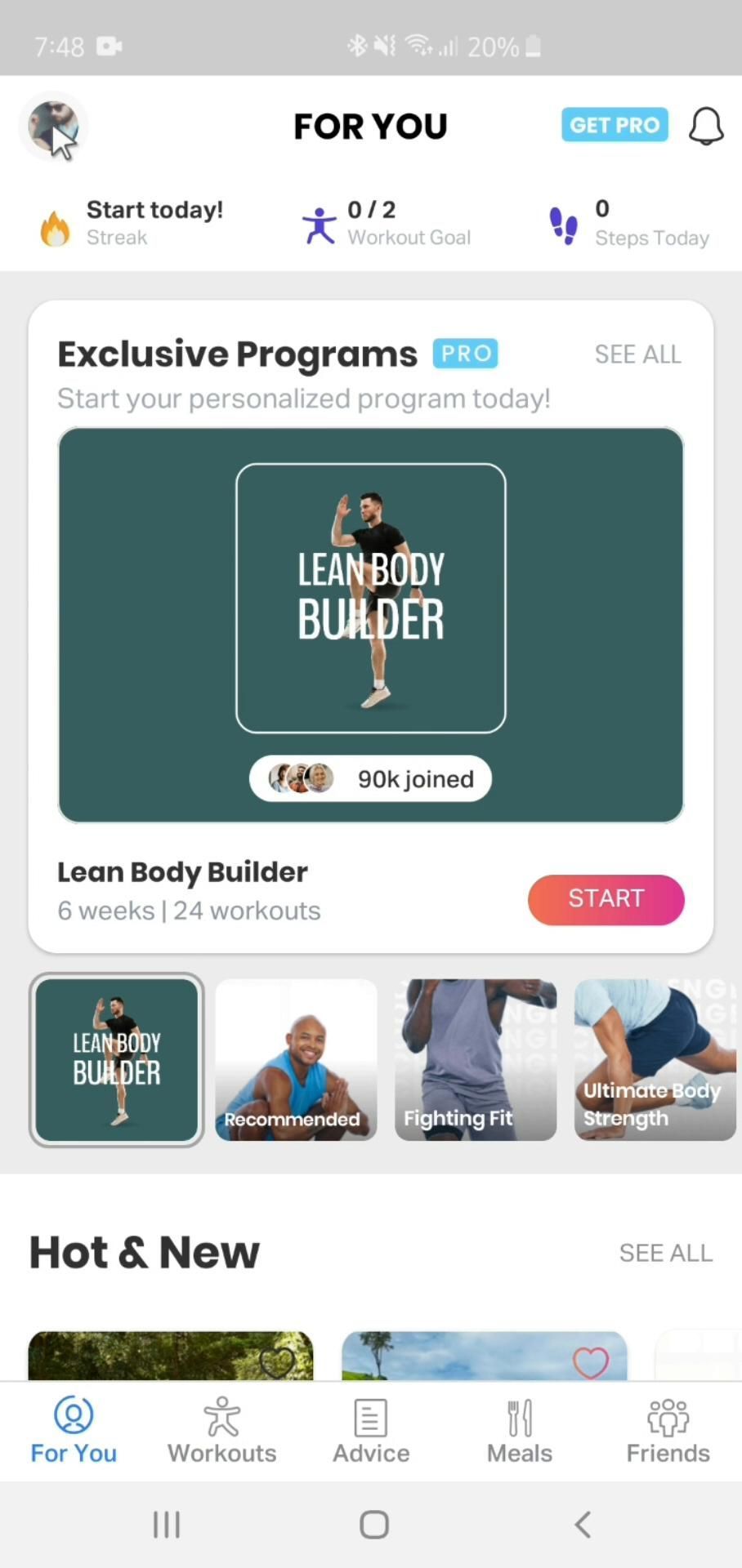Open the Android recent apps button

coord(167,1524)
